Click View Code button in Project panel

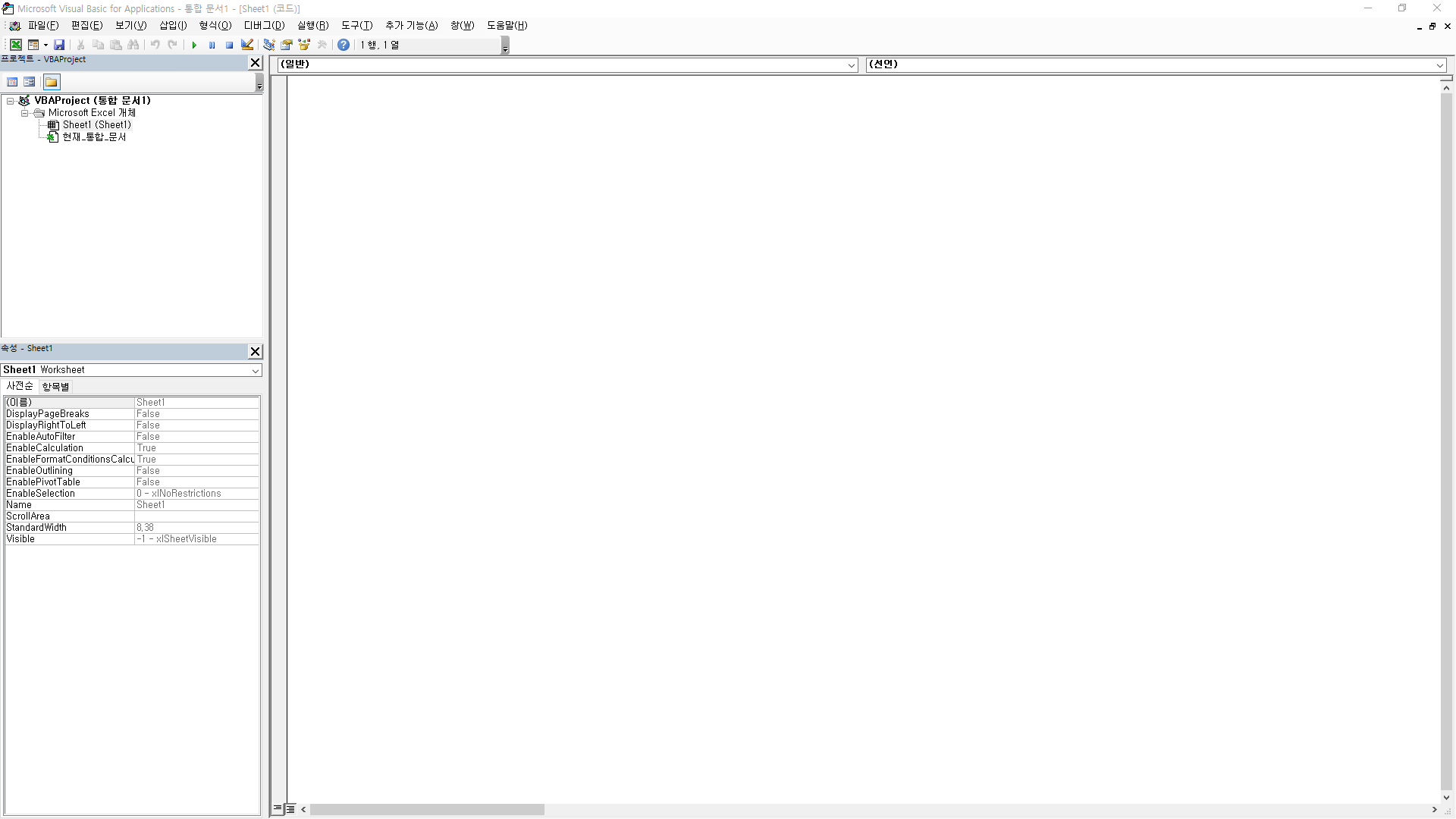[12, 82]
